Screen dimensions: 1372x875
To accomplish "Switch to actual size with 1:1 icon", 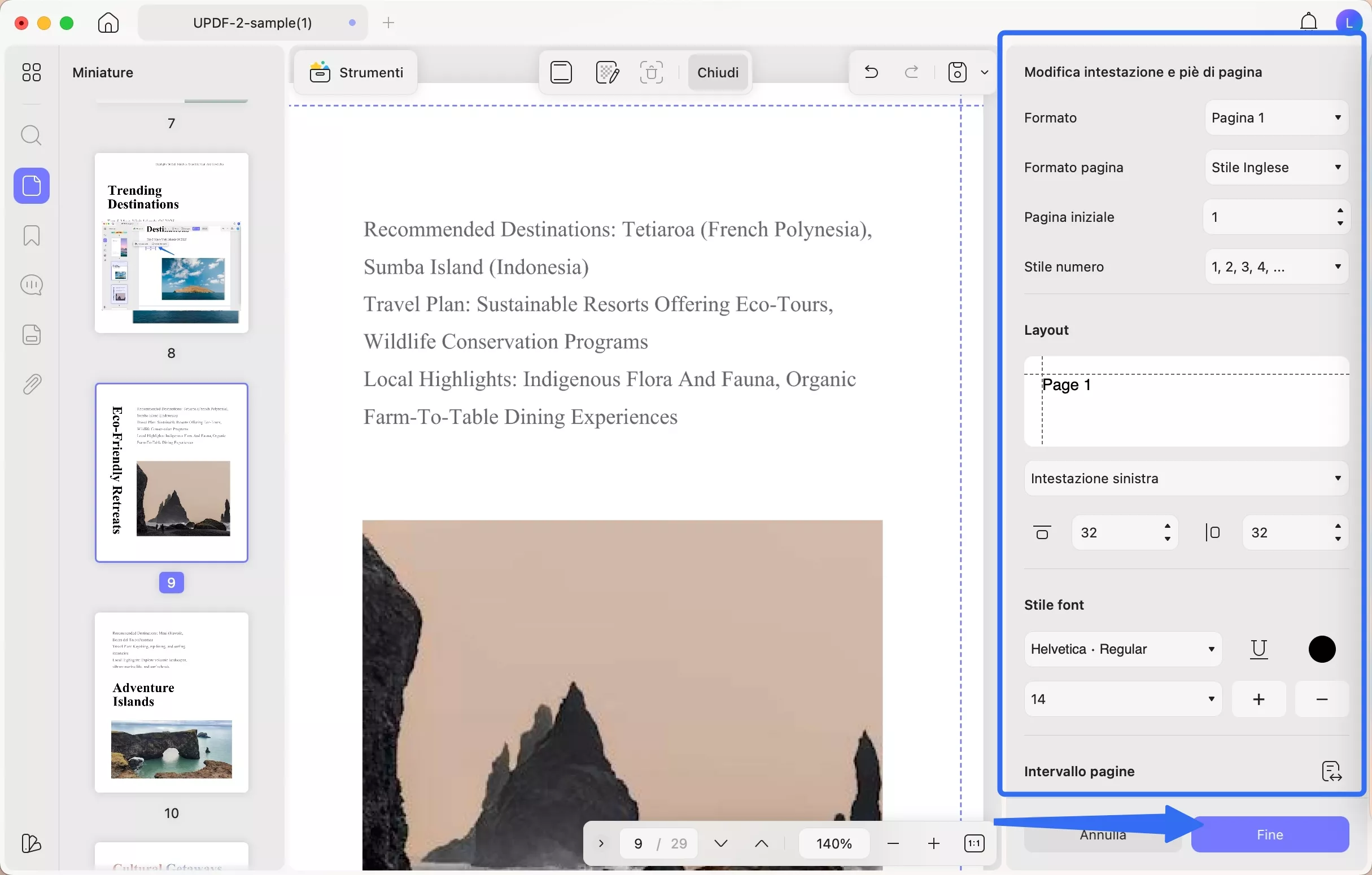I will 975,843.
